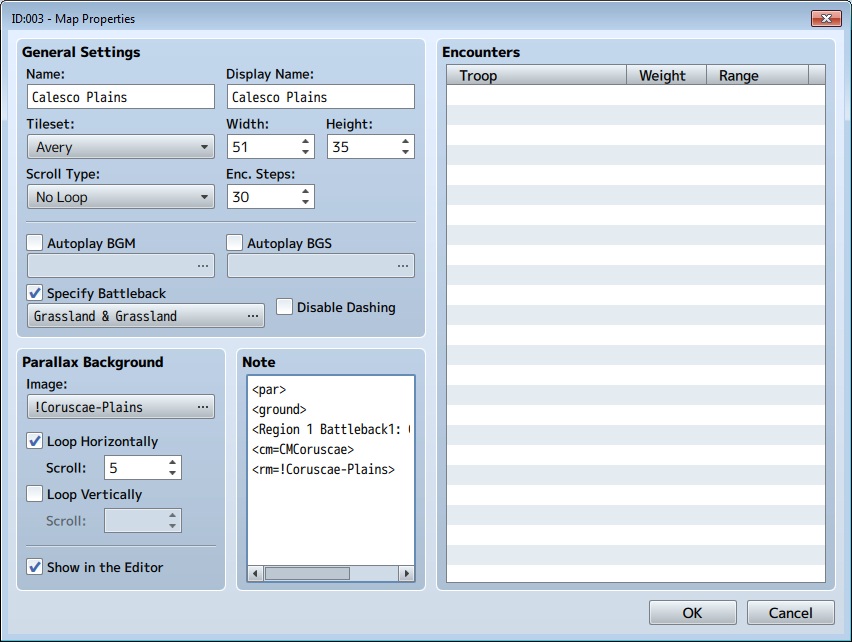Enable the Autoplay BGS checkbox

tap(235, 243)
